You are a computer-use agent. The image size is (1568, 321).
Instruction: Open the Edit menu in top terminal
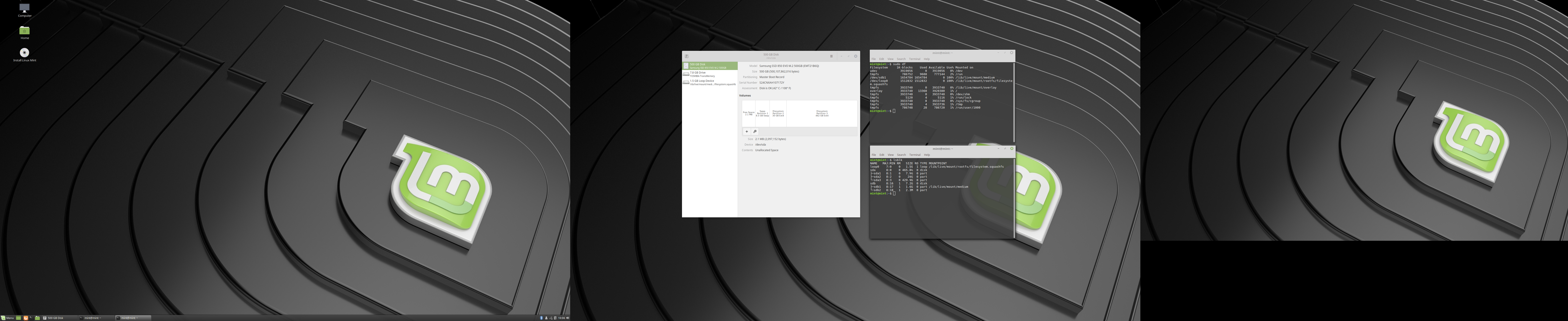pos(882,59)
